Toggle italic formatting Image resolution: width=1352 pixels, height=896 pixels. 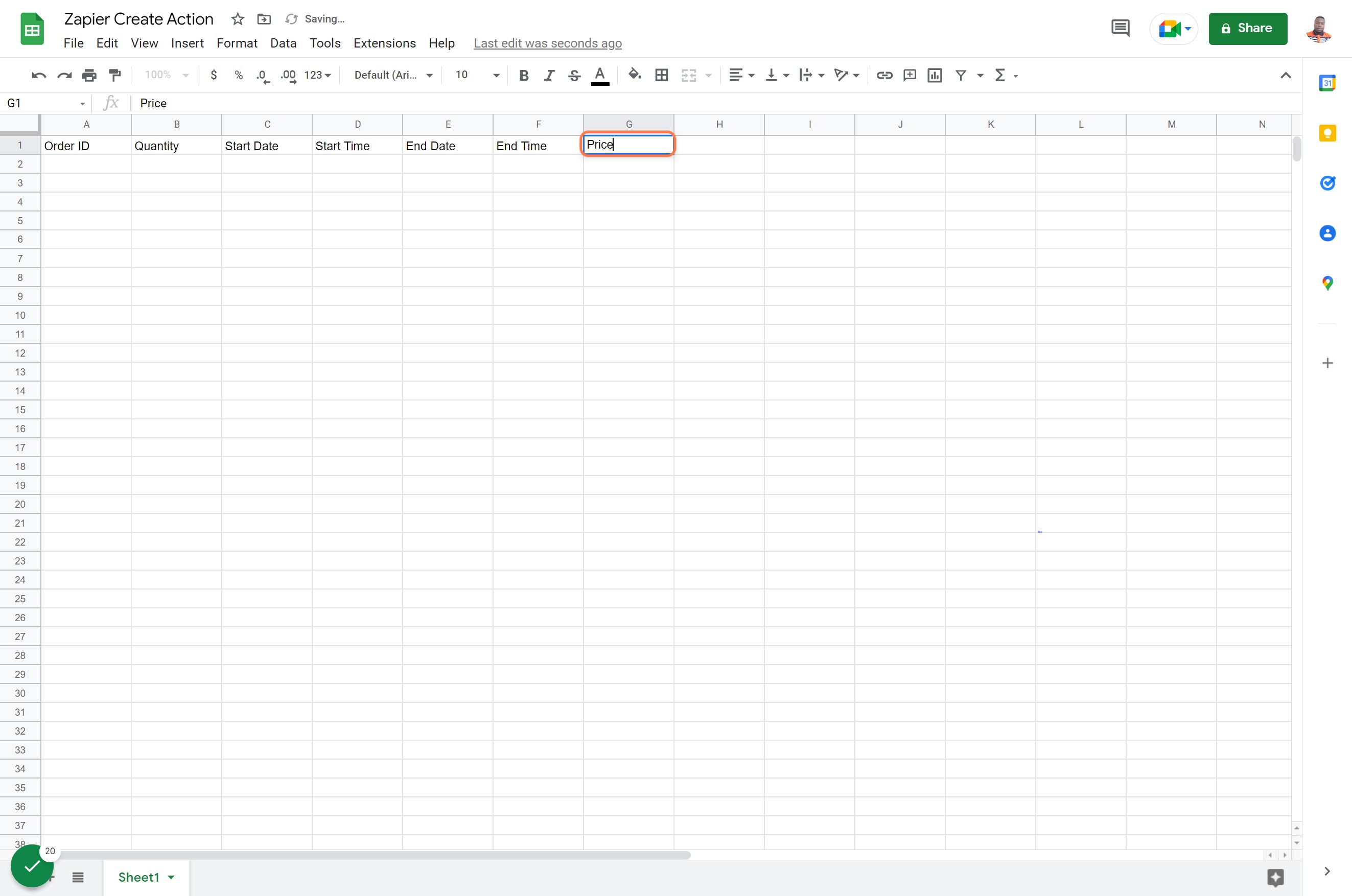pyautogui.click(x=549, y=76)
